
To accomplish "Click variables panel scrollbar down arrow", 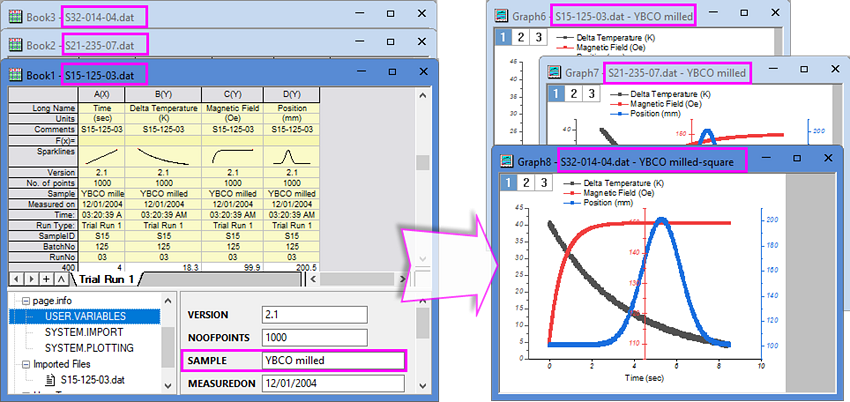I will pos(423,385).
